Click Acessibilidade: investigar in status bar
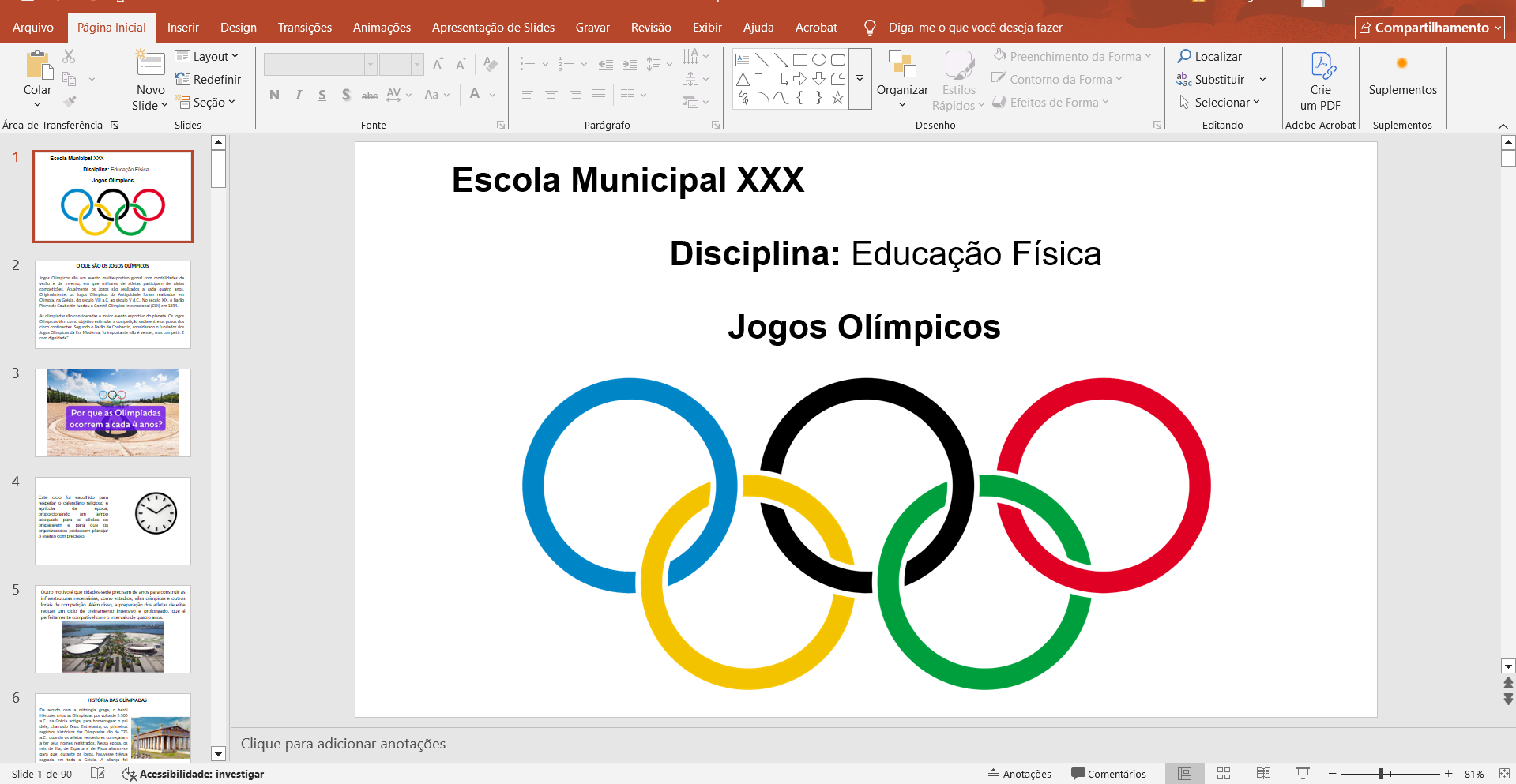The image size is (1516, 784). tap(194, 774)
